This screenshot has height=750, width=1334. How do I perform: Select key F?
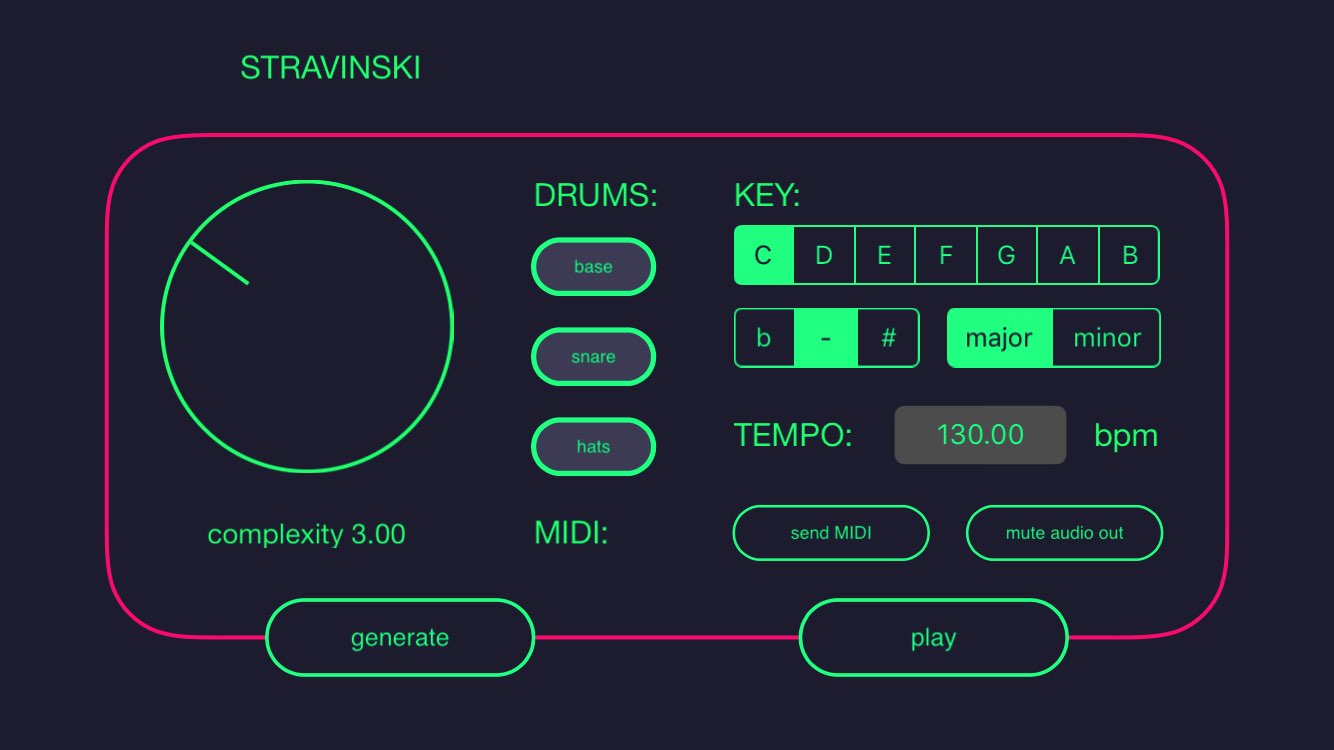pos(946,255)
